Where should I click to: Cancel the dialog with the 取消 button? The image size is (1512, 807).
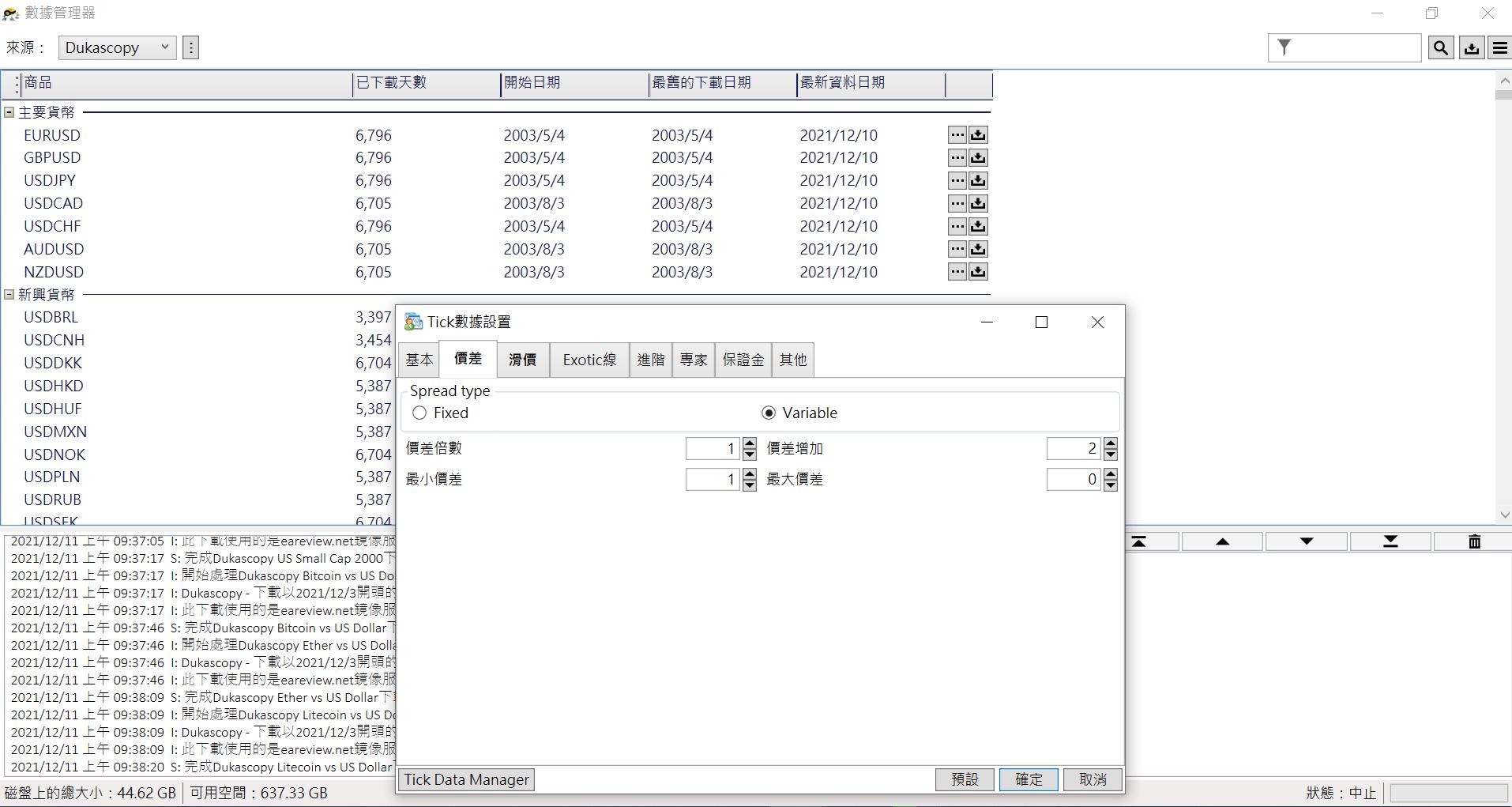coord(1093,779)
